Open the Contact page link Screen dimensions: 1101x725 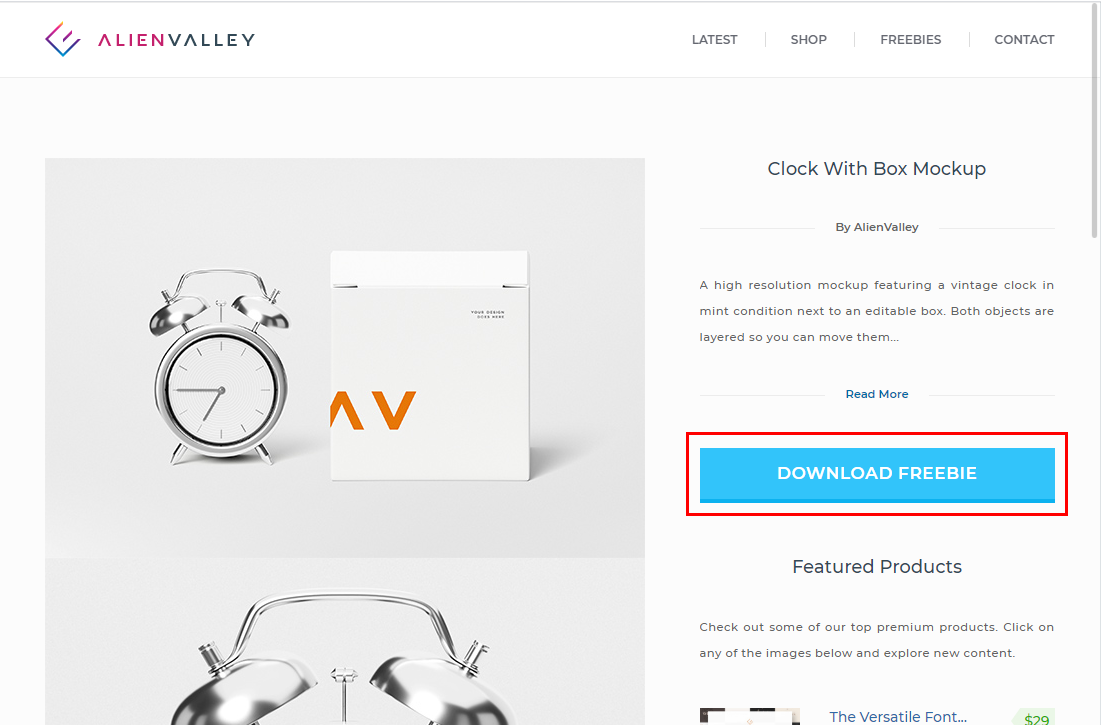pos(1024,40)
